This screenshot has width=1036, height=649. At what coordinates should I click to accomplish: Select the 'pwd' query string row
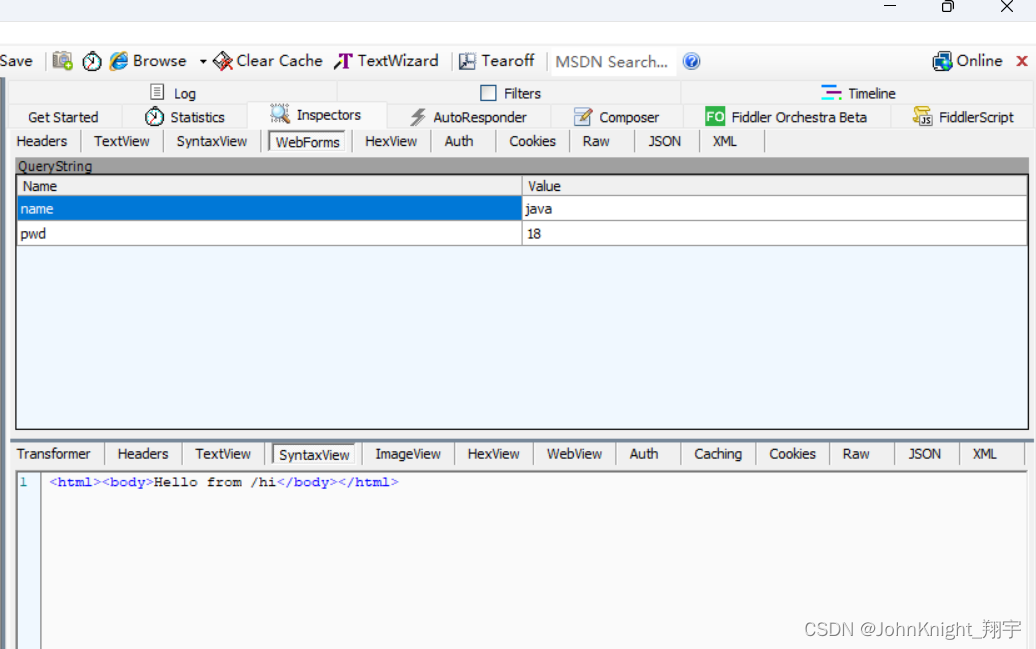coord(270,233)
